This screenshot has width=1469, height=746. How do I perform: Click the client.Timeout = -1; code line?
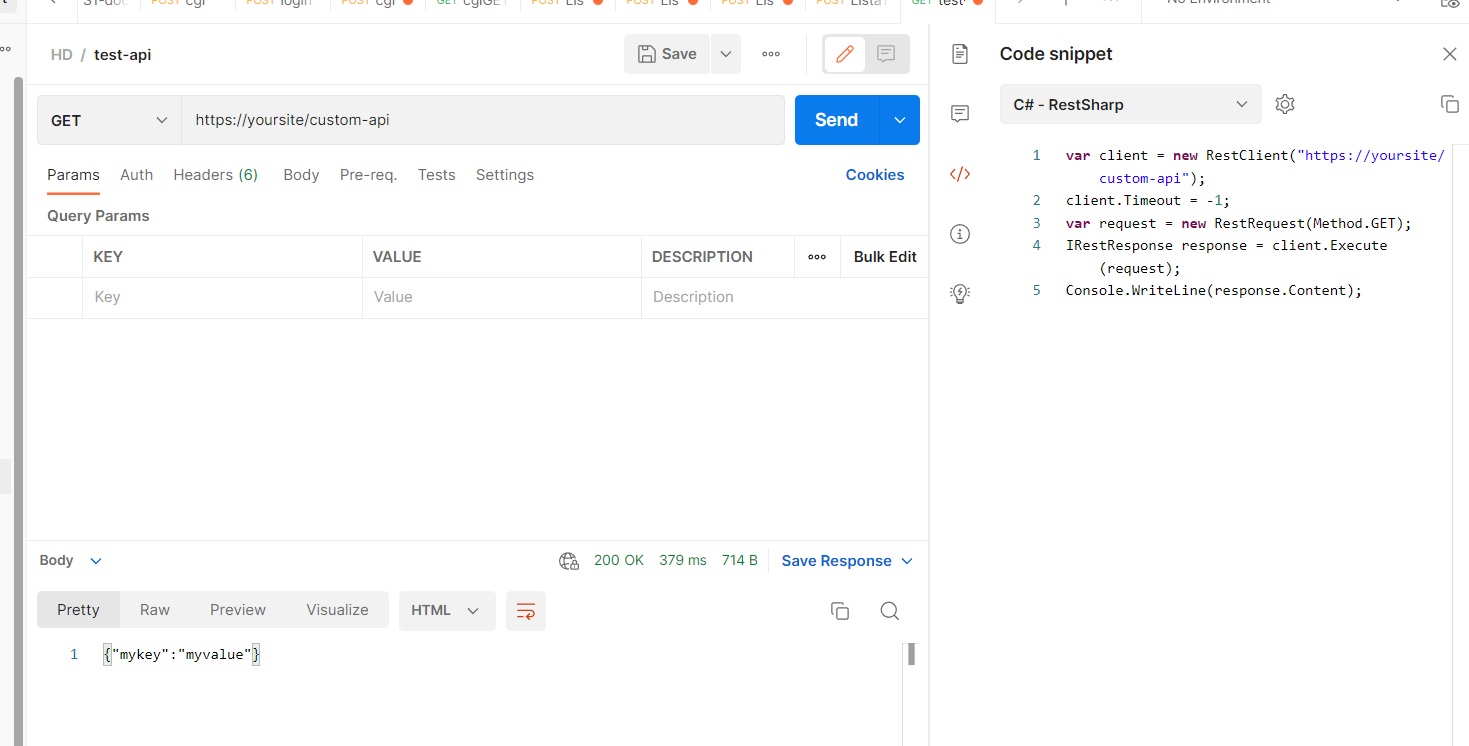(1148, 200)
